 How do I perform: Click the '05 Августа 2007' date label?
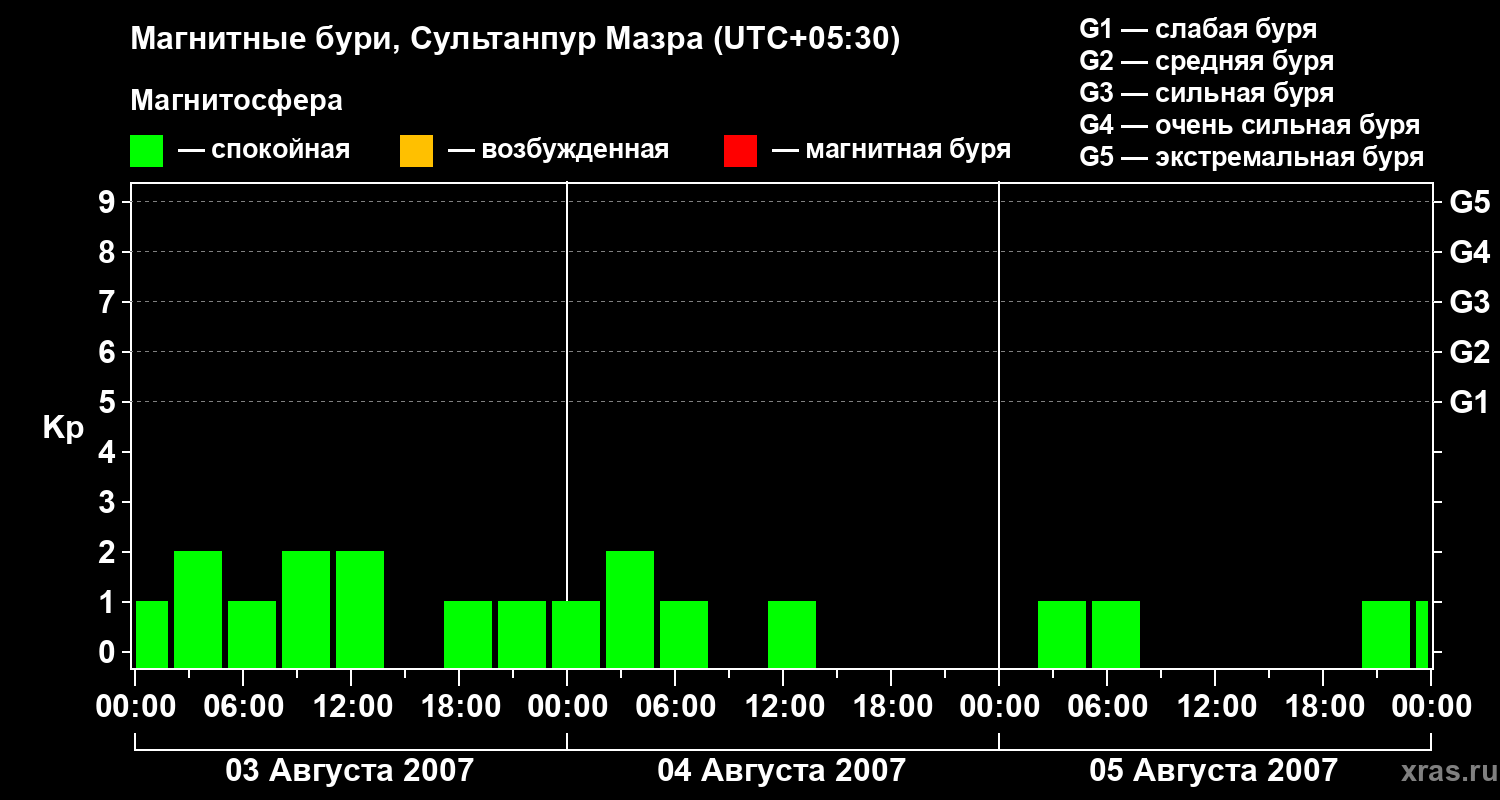[1213, 771]
